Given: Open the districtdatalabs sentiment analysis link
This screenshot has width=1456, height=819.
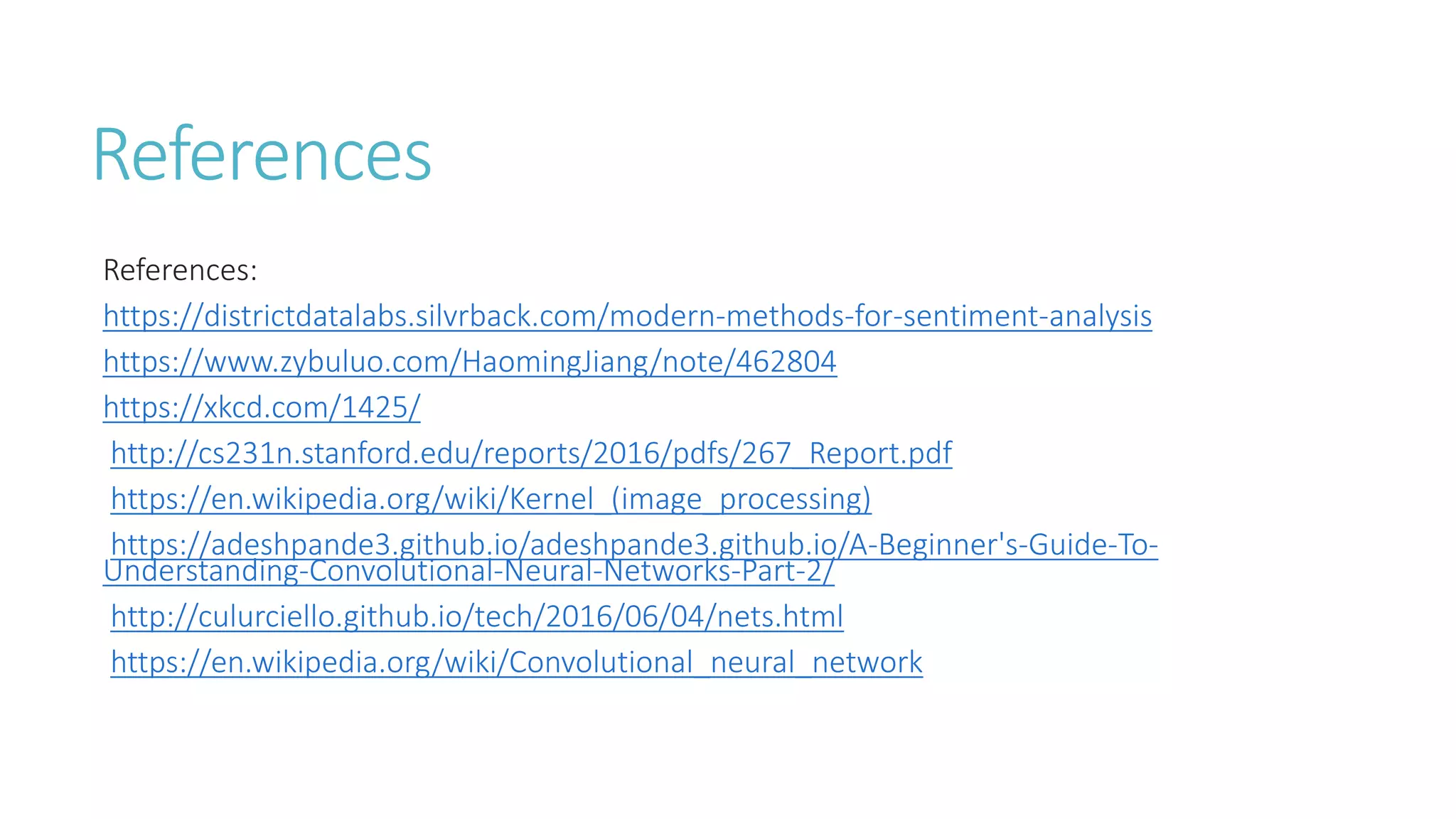Looking at the screenshot, I should pos(628,316).
